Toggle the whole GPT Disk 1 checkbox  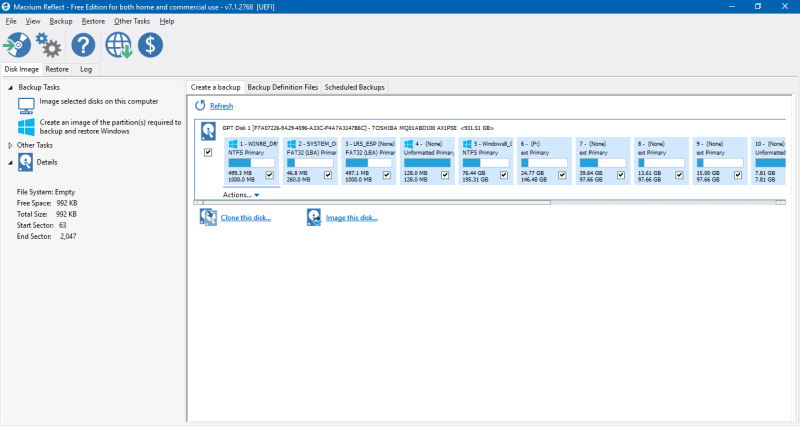coord(208,152)
